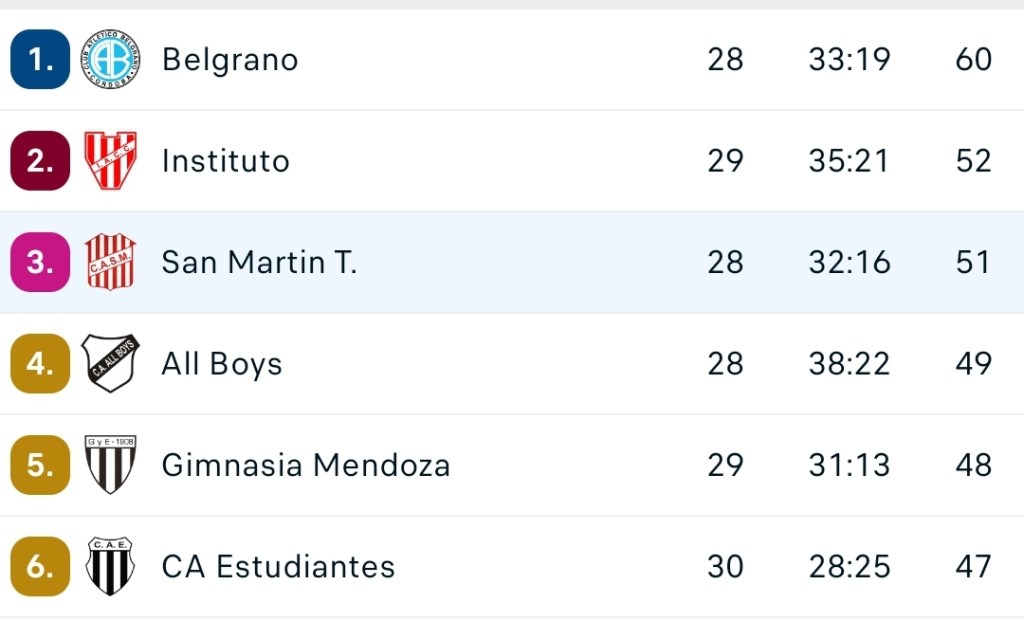Click All Boys' 38:22 goal record
The width and height of the screenshot is (1024, 621).
click(x=849, y=364)
